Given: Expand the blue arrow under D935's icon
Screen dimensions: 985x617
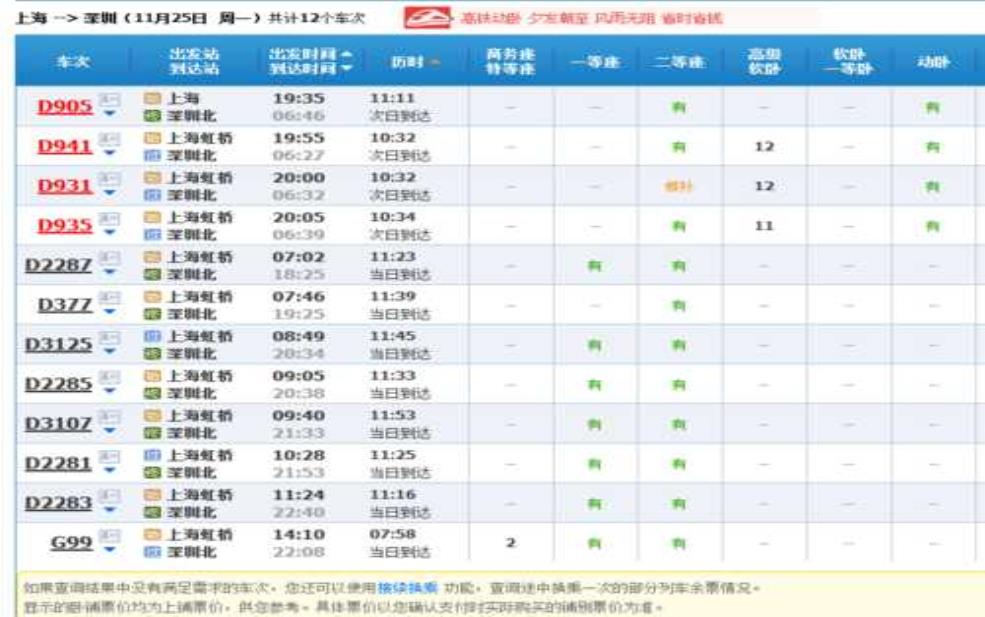Looking at the screenshot, I should (110, 233).
